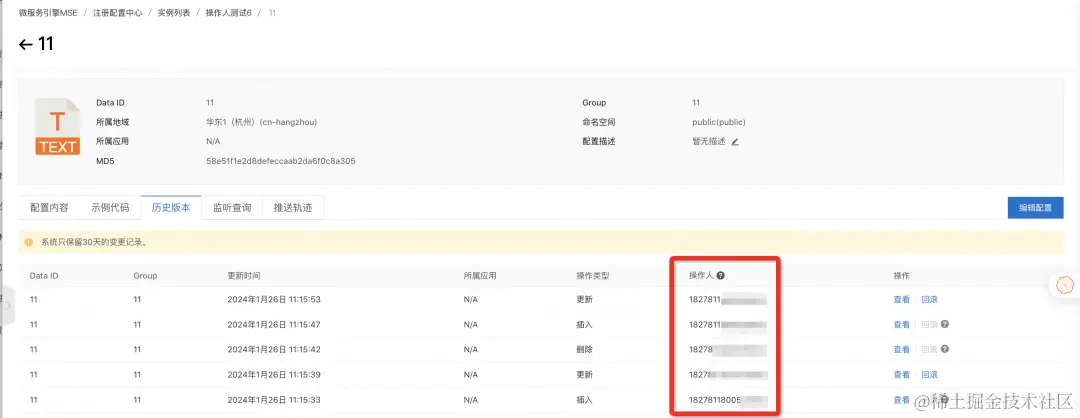Screen dimensions: 1080x418
Task: Click 插入 in the 11:15:47 row
Action: pyautogui.click(x=584, y=324)
